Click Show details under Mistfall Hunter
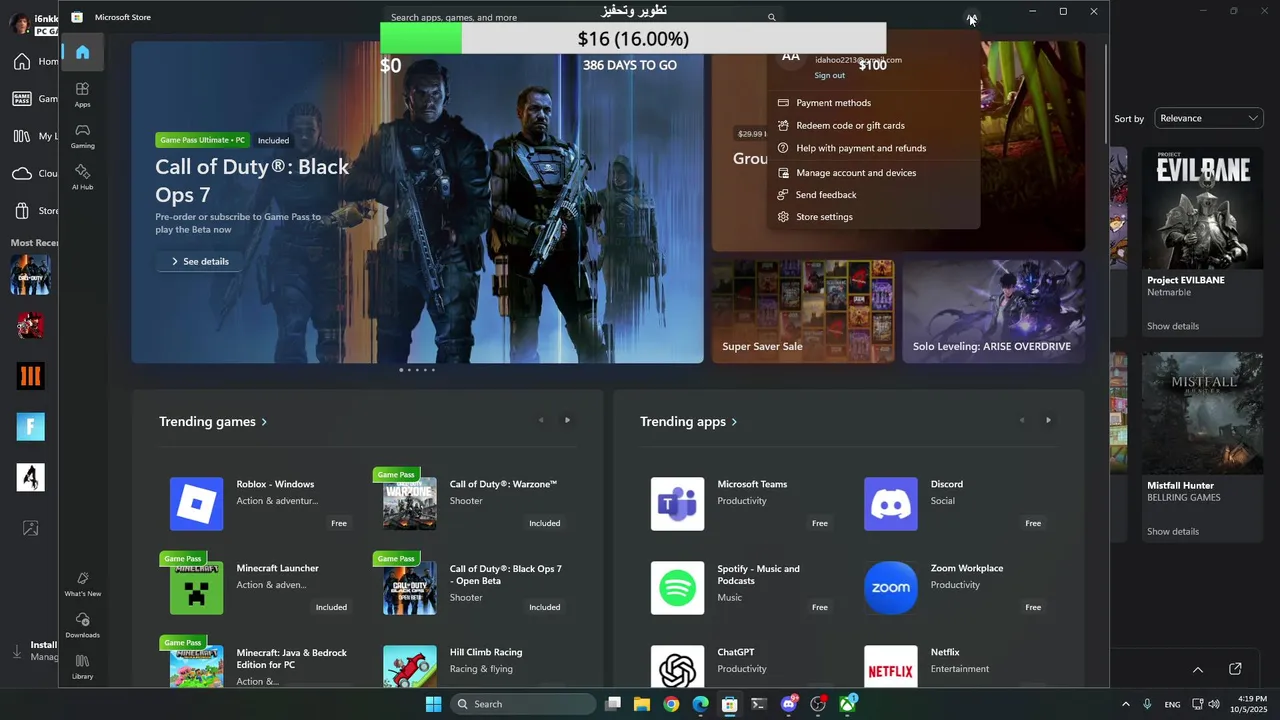The image size is (1280, 720). coord(1172,531)
